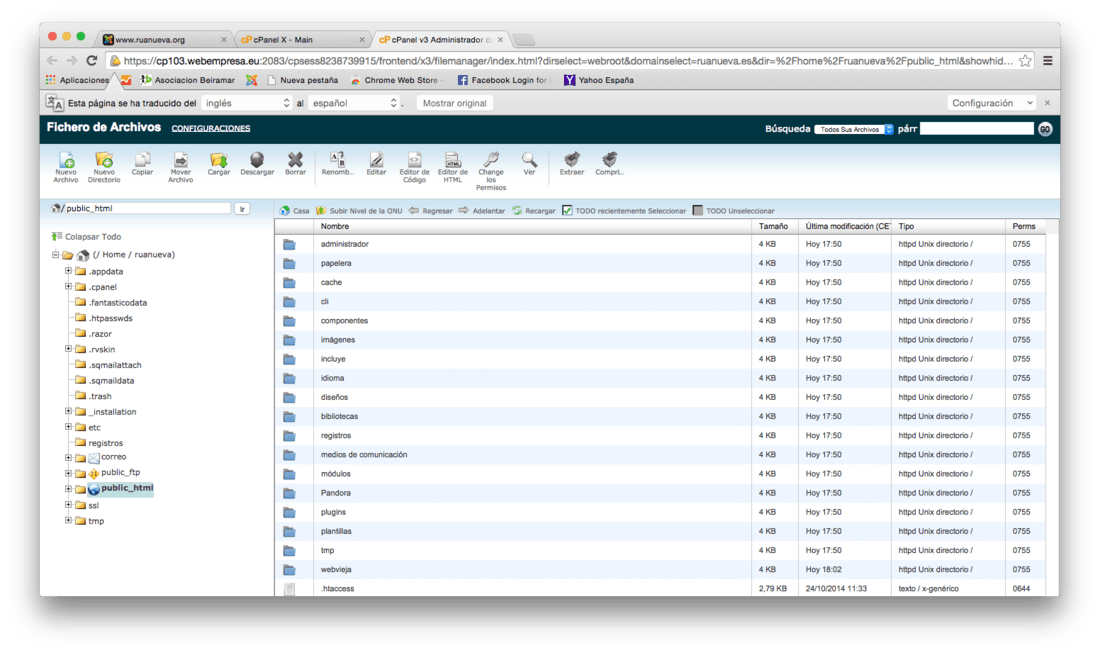Image resolution: width=1100 pixels, height=653 pixels.
Task: Open the Cargar upload tool
Action: tap(219, 163)
